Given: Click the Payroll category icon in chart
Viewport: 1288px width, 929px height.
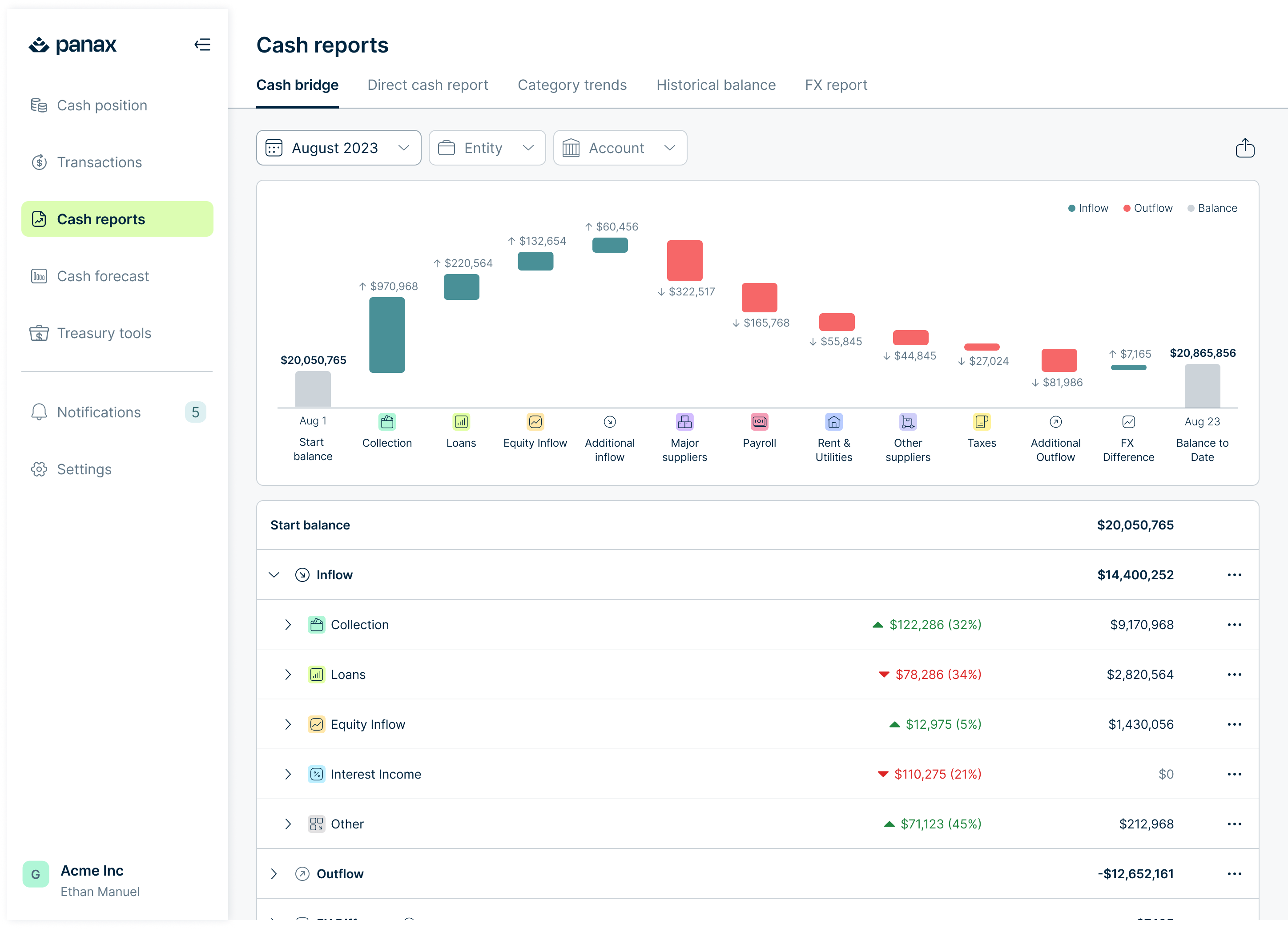Looking at the screenshot, I should coord(759,421).
